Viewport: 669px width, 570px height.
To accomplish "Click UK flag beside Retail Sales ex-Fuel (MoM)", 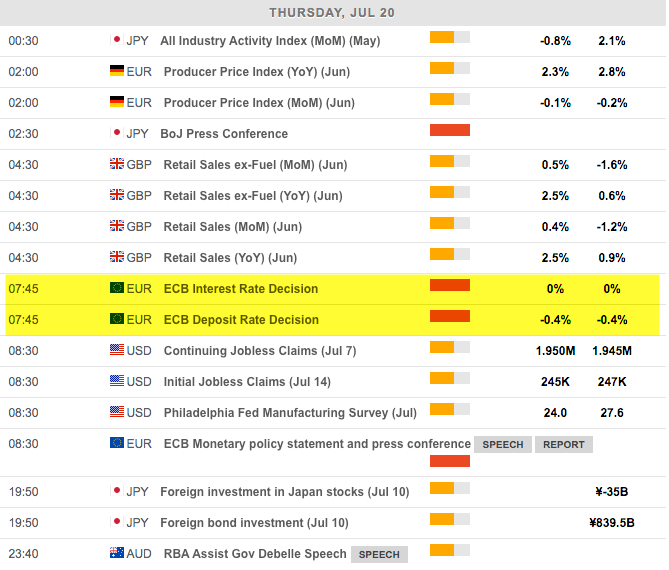I will click(x=116, y=163).
